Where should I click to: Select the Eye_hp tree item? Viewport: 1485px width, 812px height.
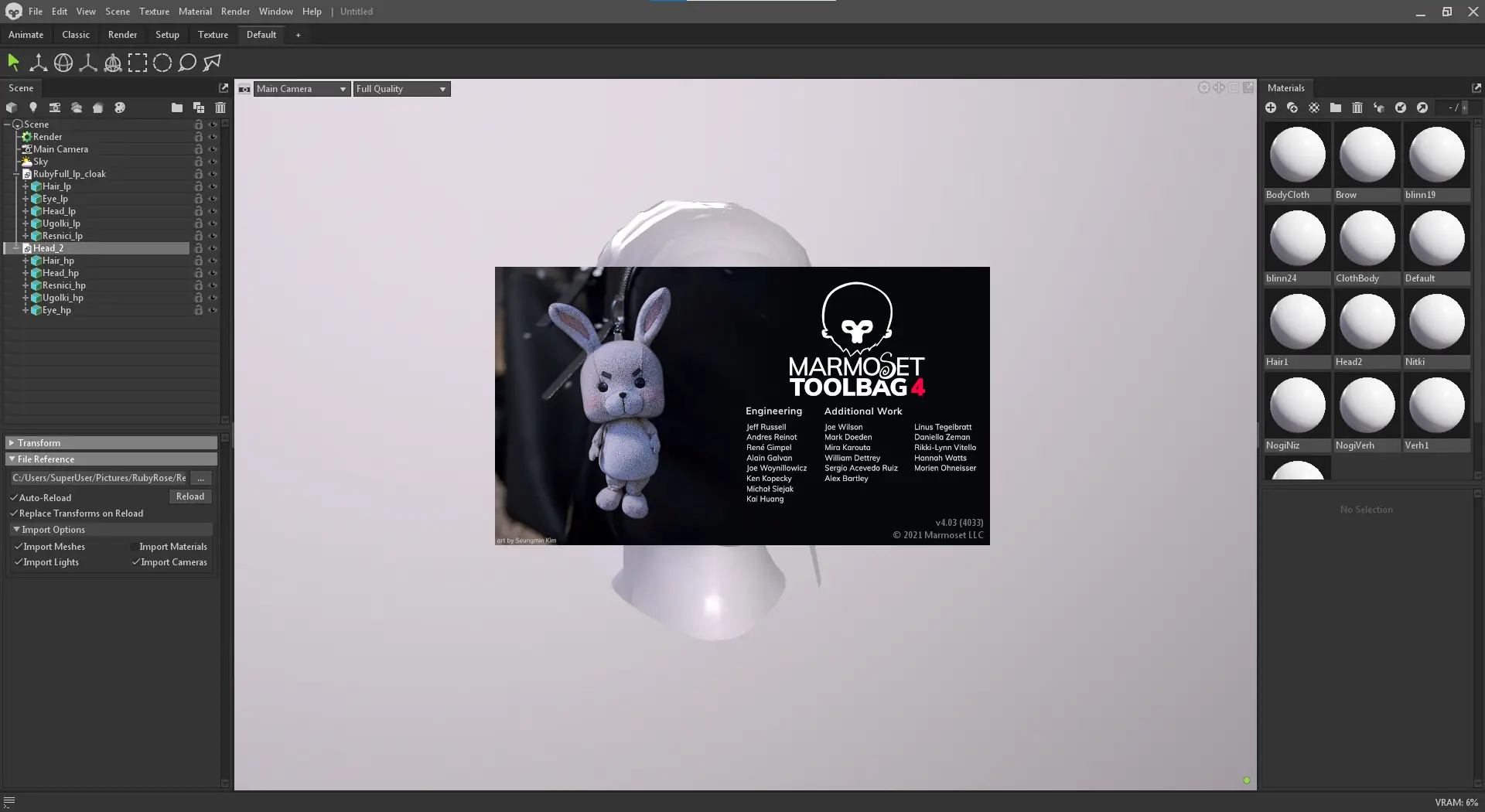pos(56,310)
